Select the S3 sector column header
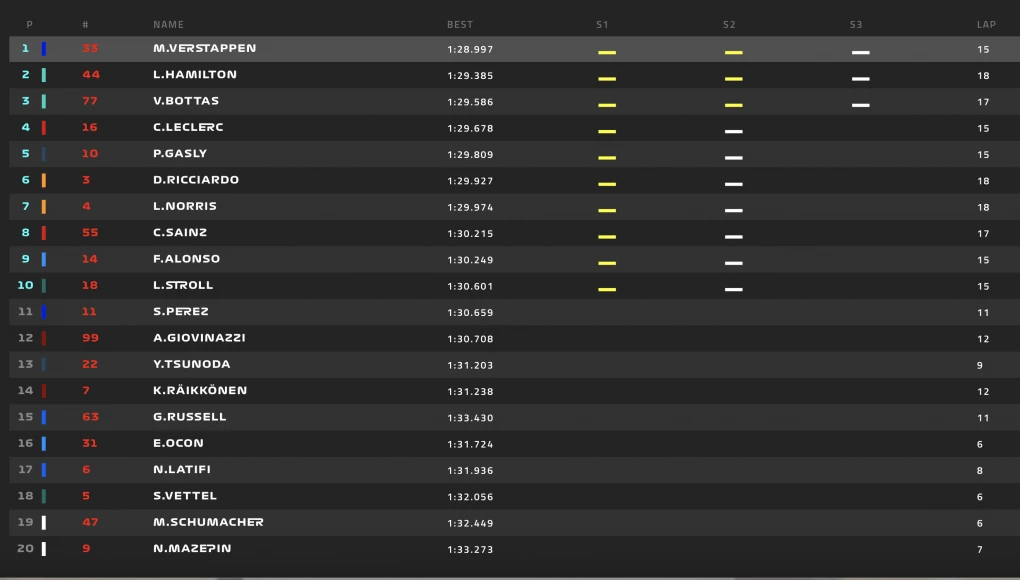This screenshot has height=580, width=1020. click(x=856, y=25)
